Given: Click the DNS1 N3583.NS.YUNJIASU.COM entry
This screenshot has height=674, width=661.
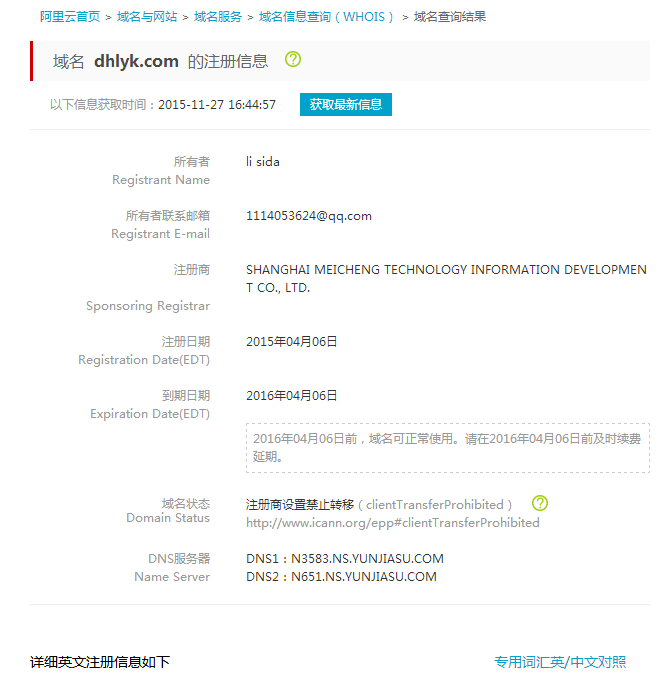Looking at the screenshot, I should pos(344,559).
